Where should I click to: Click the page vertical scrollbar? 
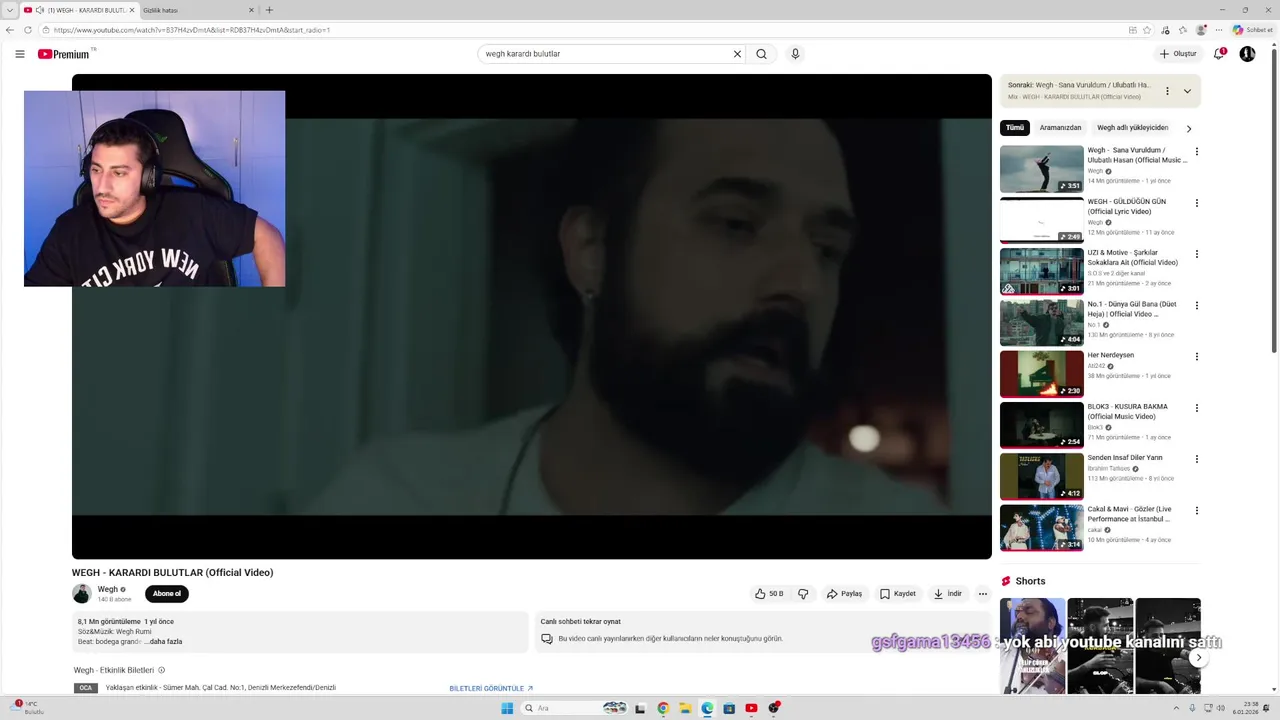coord(1274,200)
